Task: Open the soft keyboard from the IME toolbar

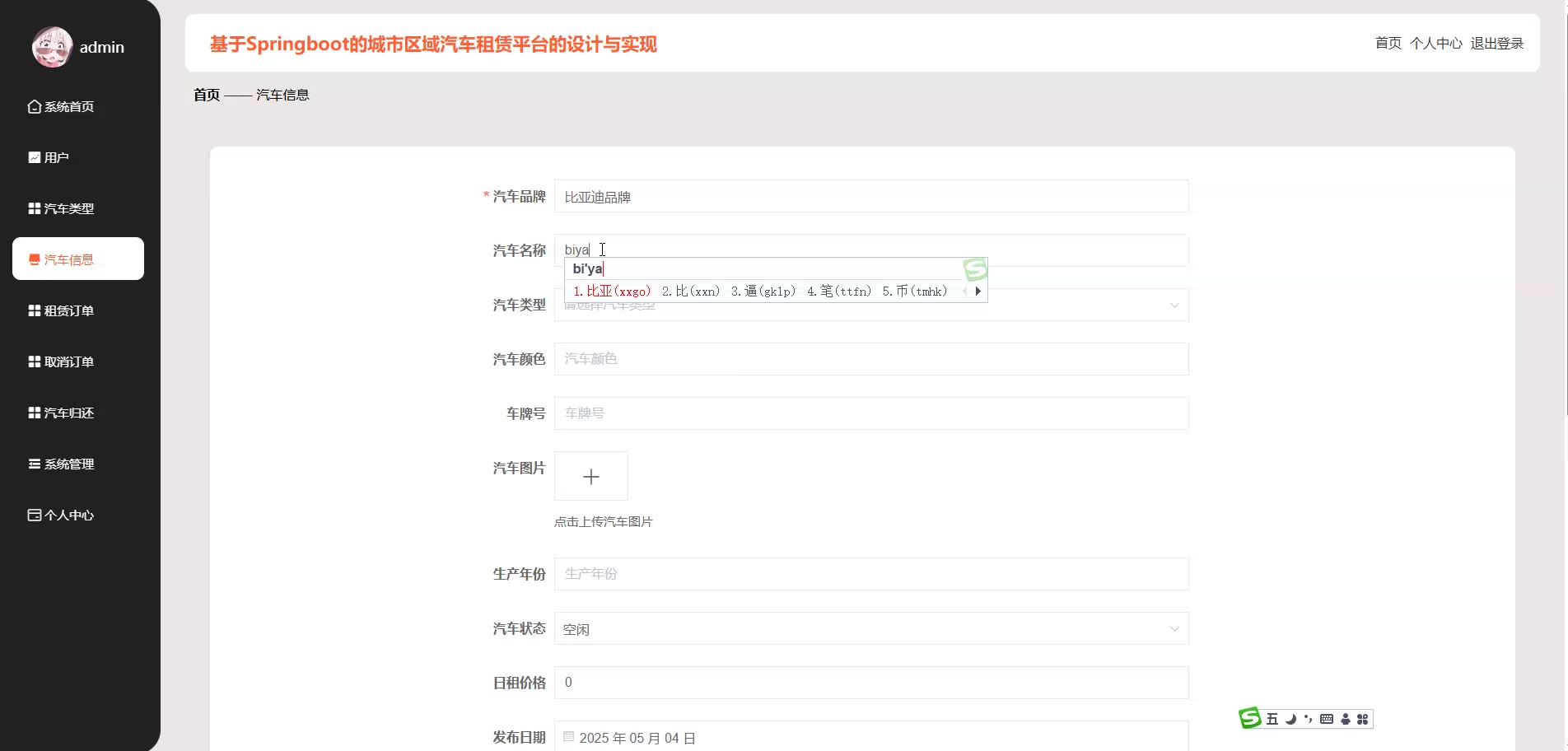Action: point(1327,719)
